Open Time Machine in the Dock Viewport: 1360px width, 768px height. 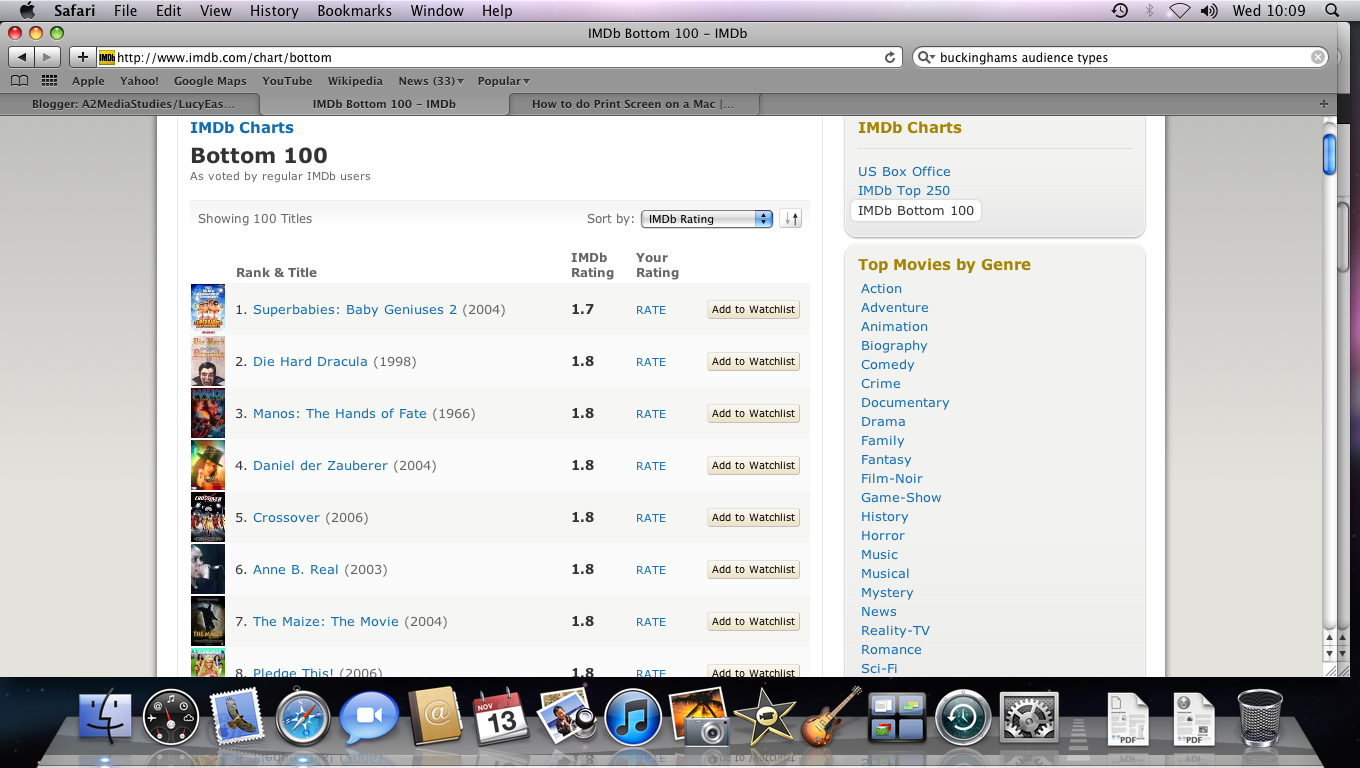coord(963,716)
